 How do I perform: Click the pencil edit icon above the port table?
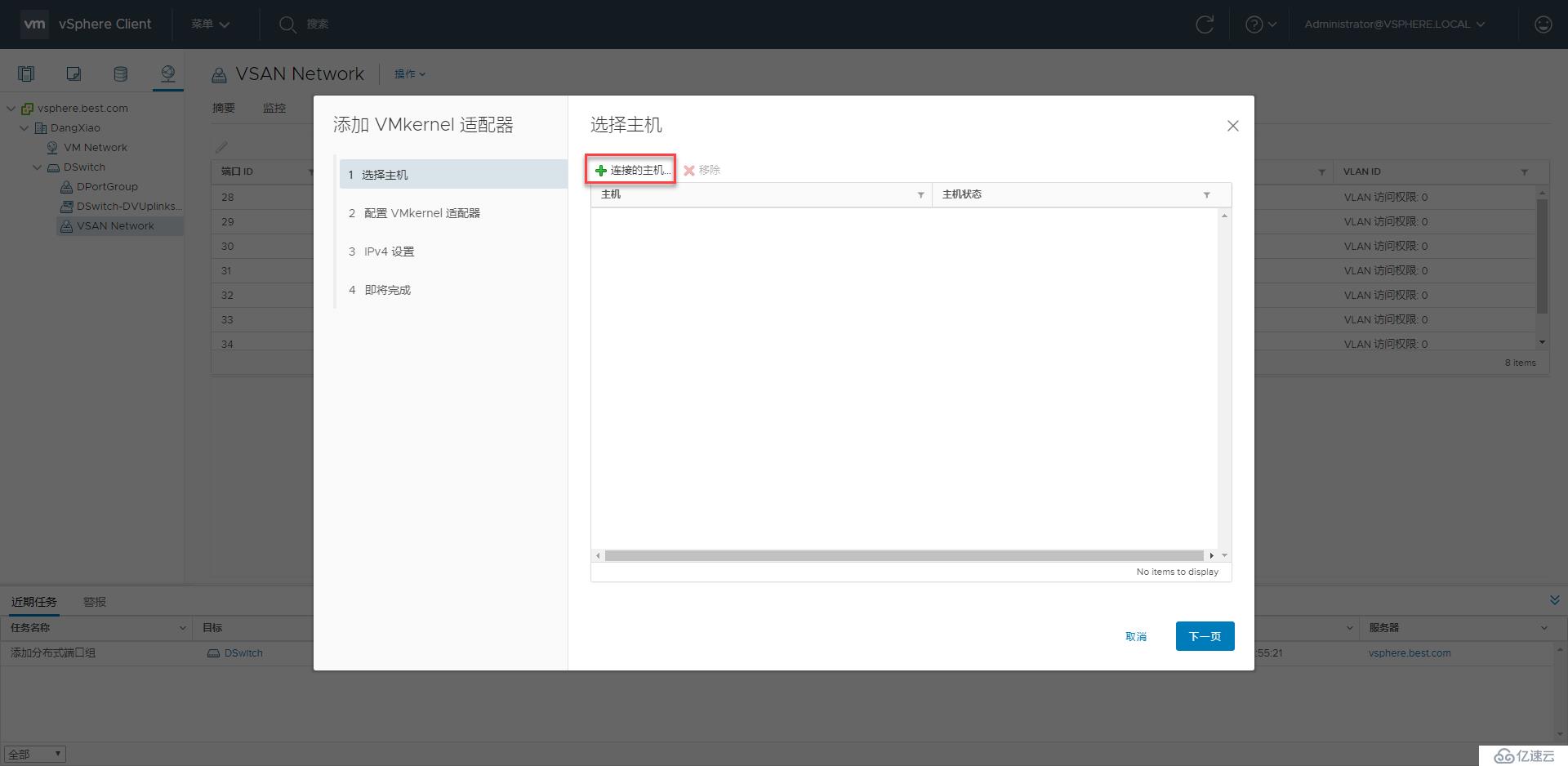221,147
